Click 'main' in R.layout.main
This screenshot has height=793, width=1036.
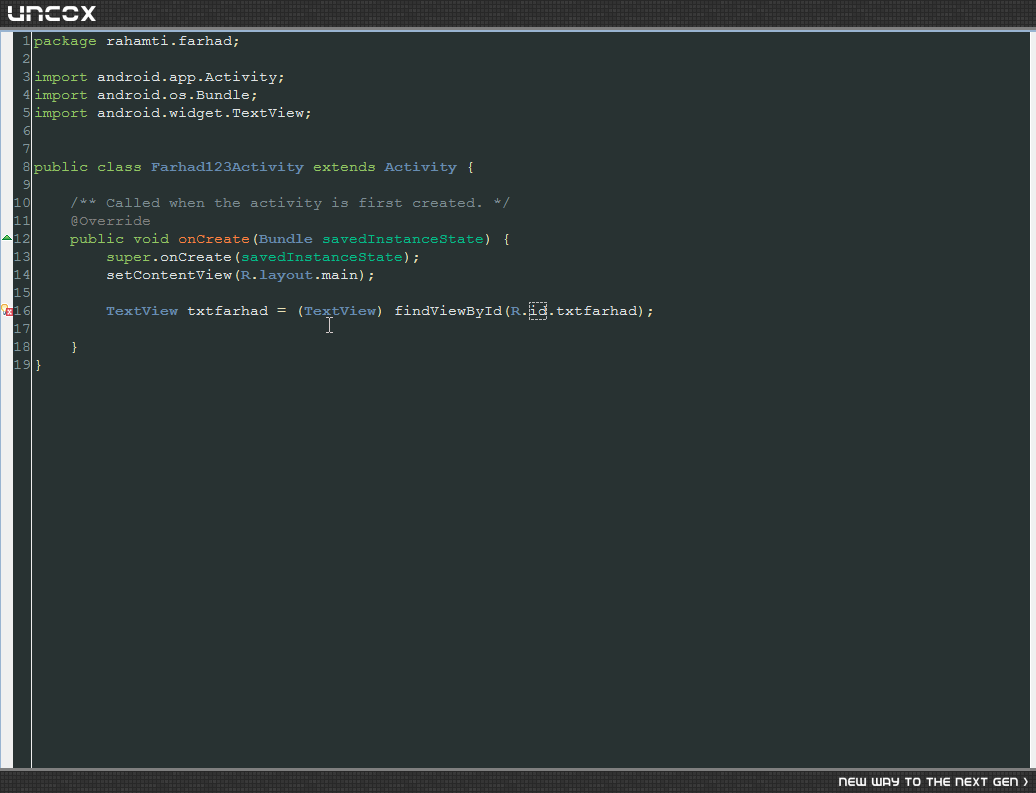pyautogui.click(x=340, y=275)
